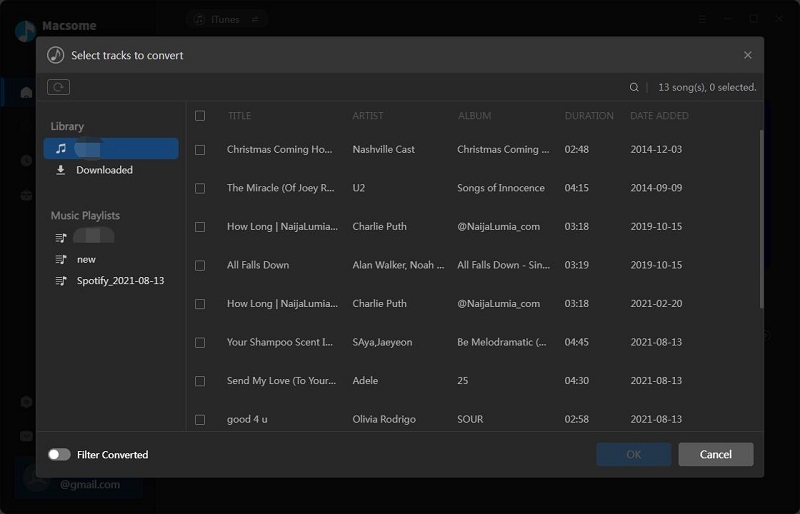Click the iTunes source switch in main window
The image size is (800, 514).
point(226,19)
